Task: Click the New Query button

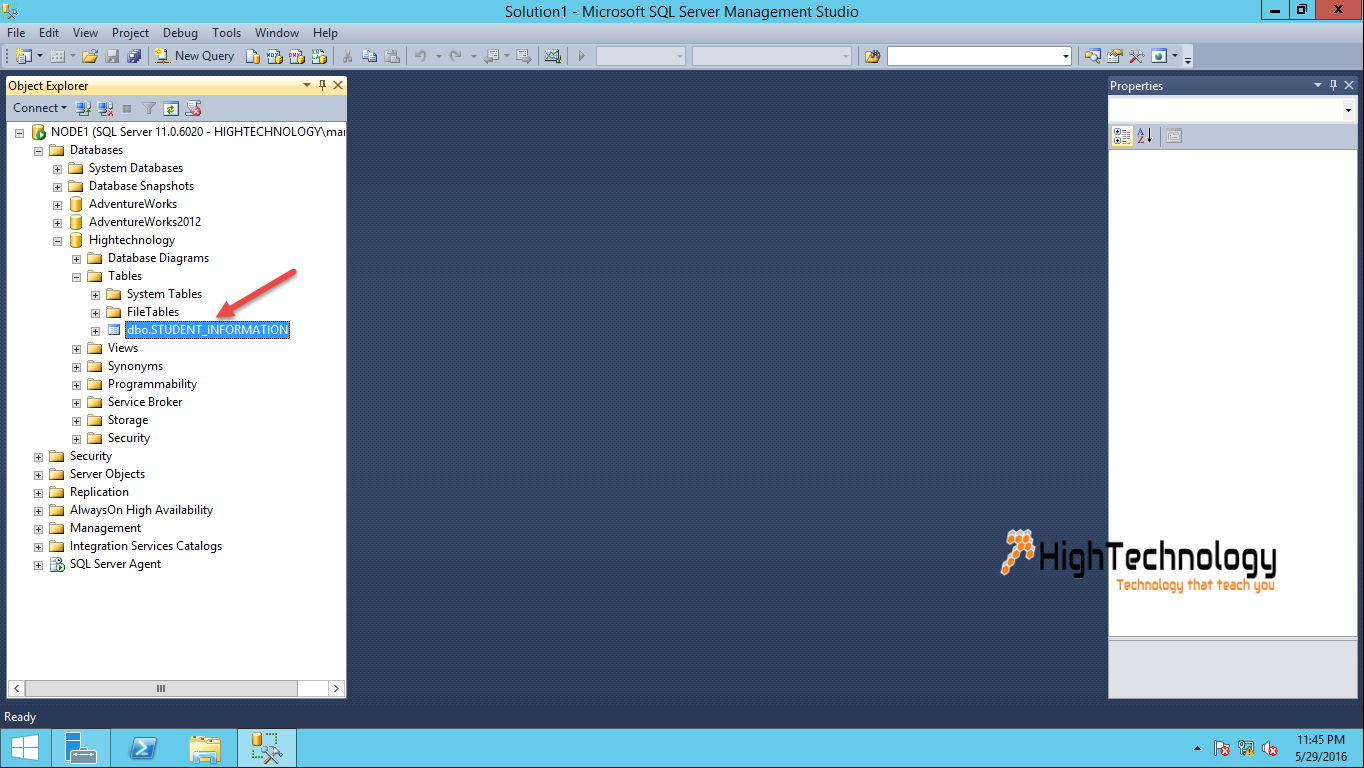Action: pos(194,56)
